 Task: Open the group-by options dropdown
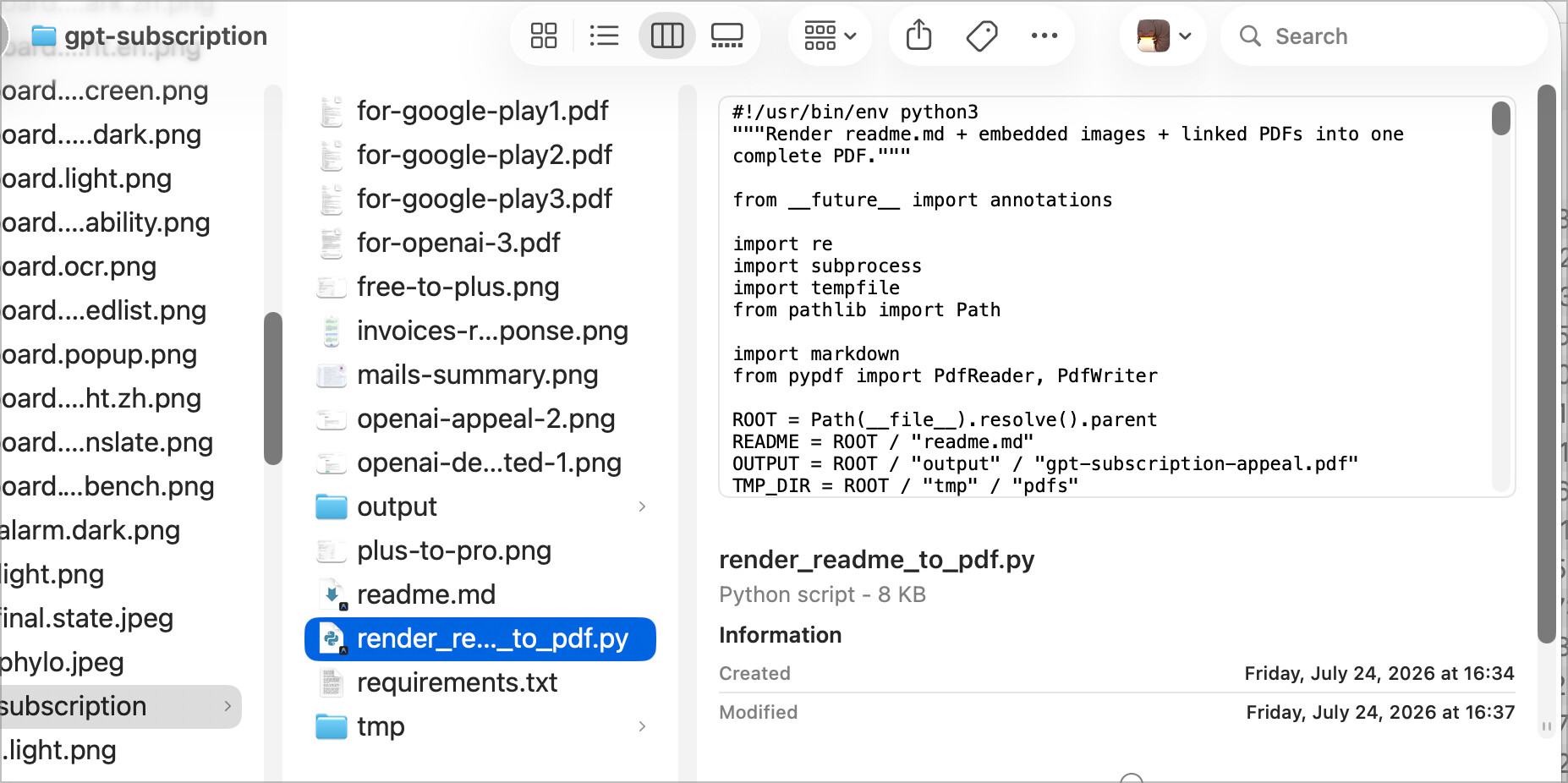pyautogui.click(x=830, y=36)
